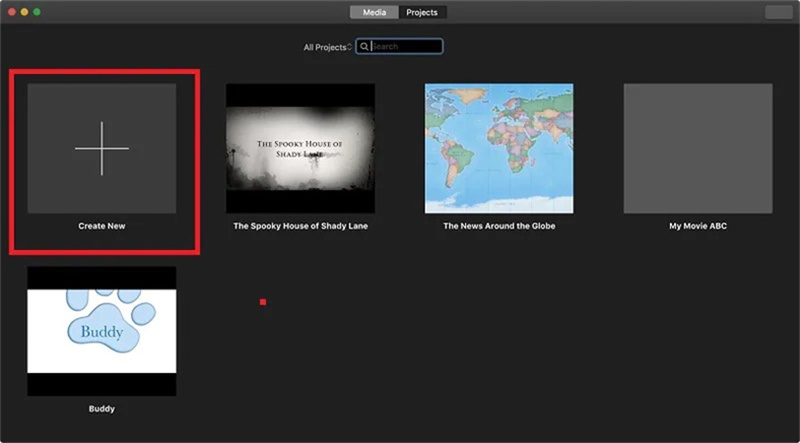Enter full screen with the green button

[37, 12]
